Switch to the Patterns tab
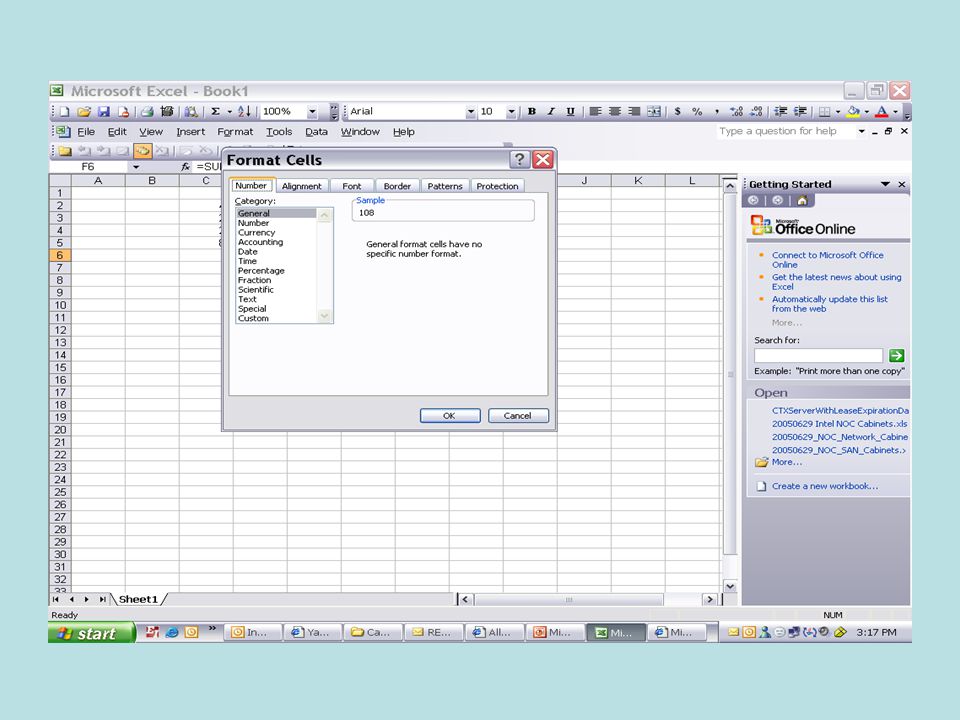Viewport: 960px width, 720px height. coord(445,186)
